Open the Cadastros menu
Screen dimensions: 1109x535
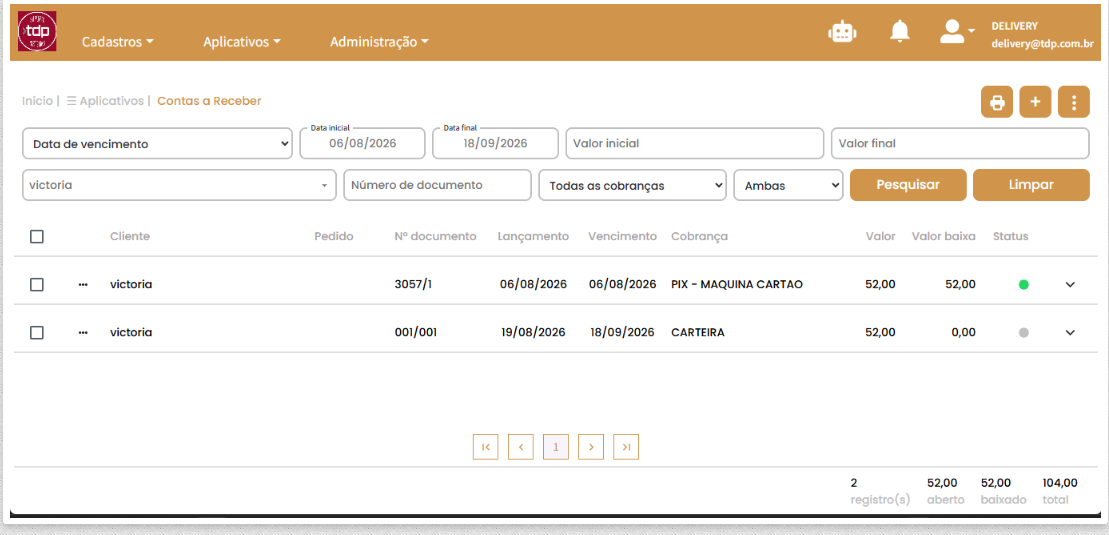117,42
